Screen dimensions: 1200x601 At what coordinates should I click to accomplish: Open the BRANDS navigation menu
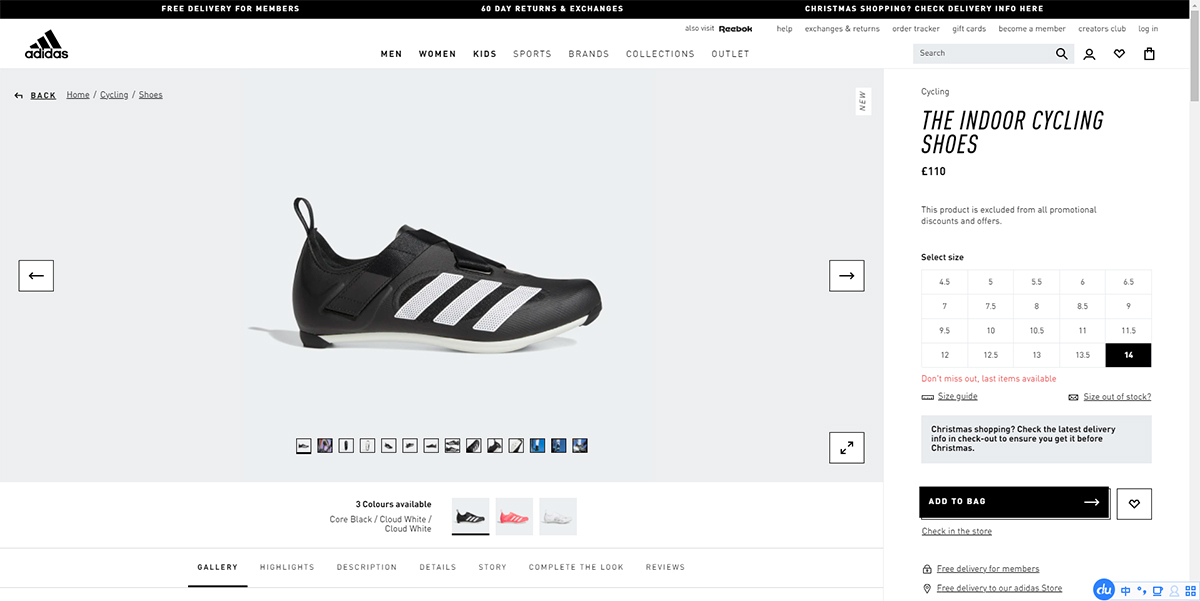point(589,54)
